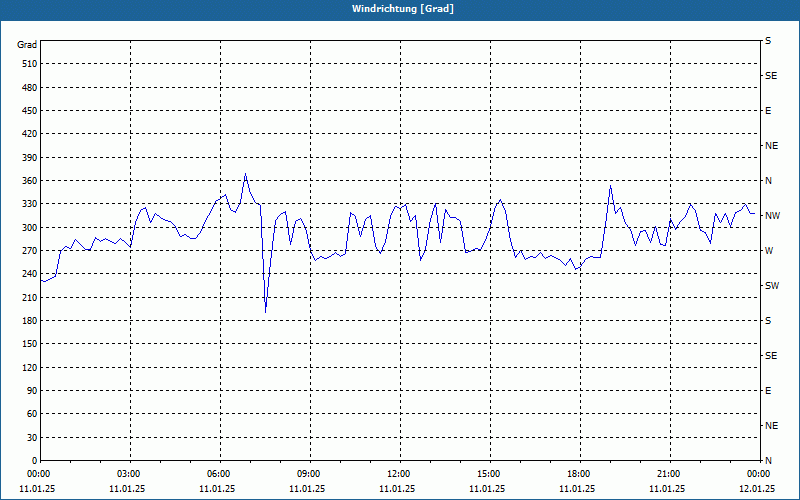Select the 11.01.25 date under 03:00
The height and width of the screenshot is (500, 800).
[127, 489]
